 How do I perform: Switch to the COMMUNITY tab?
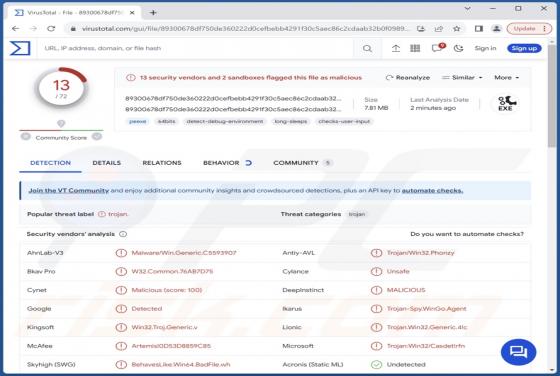302,163
